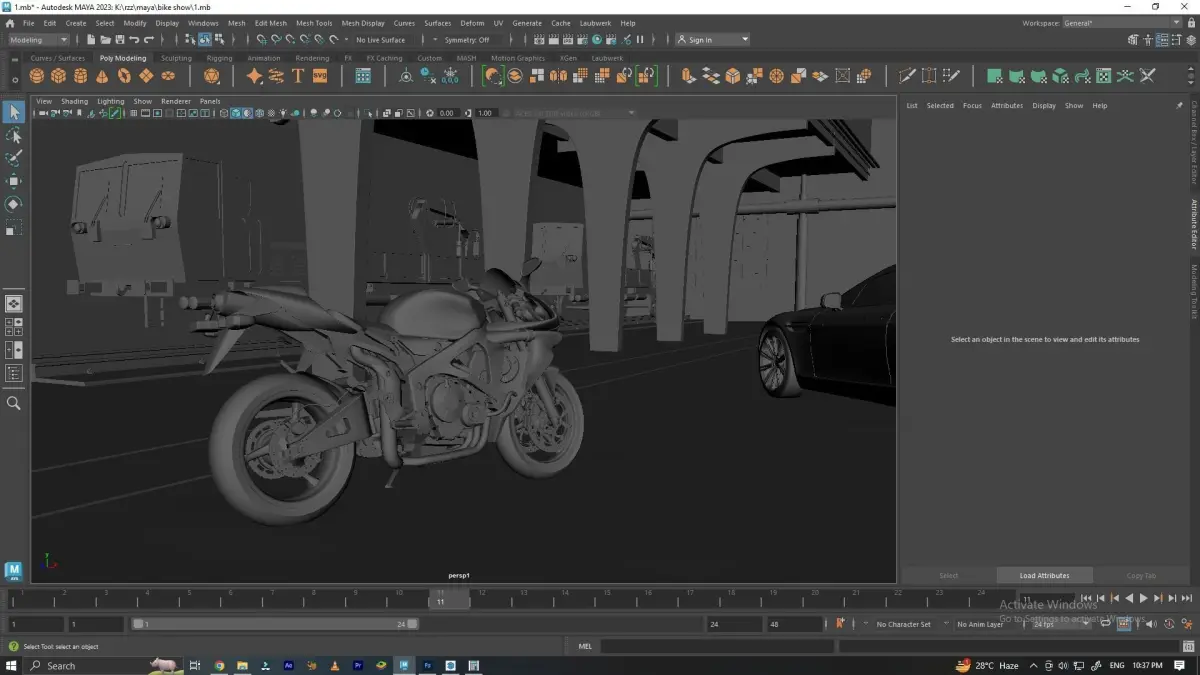Select the Lasso tool in the toolbox
Viewport: 1200px width, 675px height.
(14, 135)
